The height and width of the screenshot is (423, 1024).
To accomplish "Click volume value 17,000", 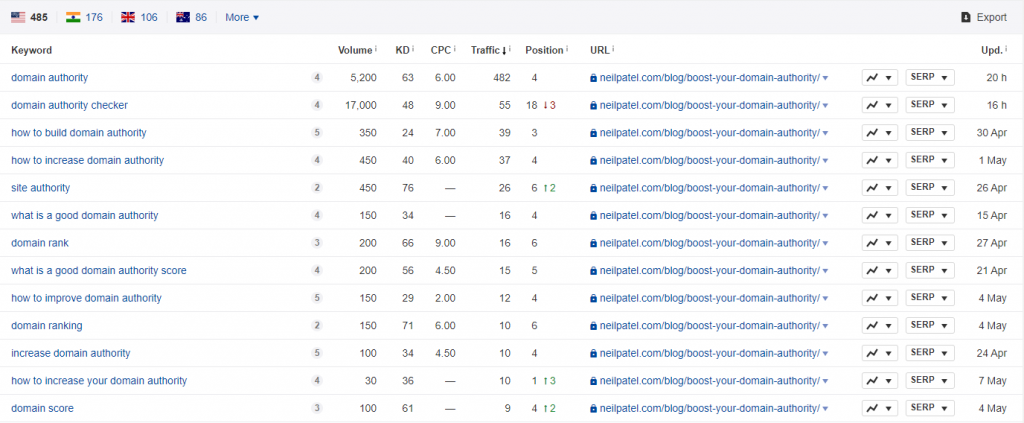I will pos(360,105).
